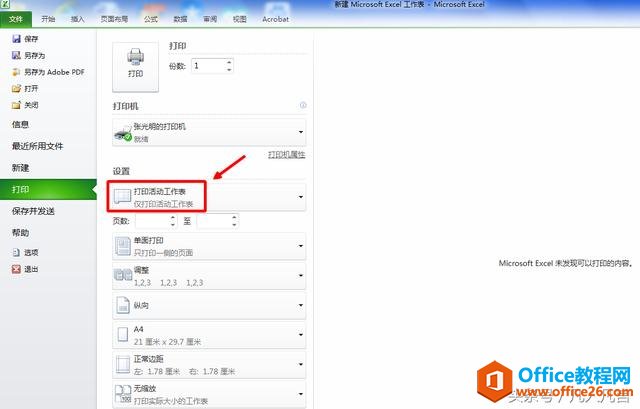Click the large Print (打印) button

[x=136, y=67]
